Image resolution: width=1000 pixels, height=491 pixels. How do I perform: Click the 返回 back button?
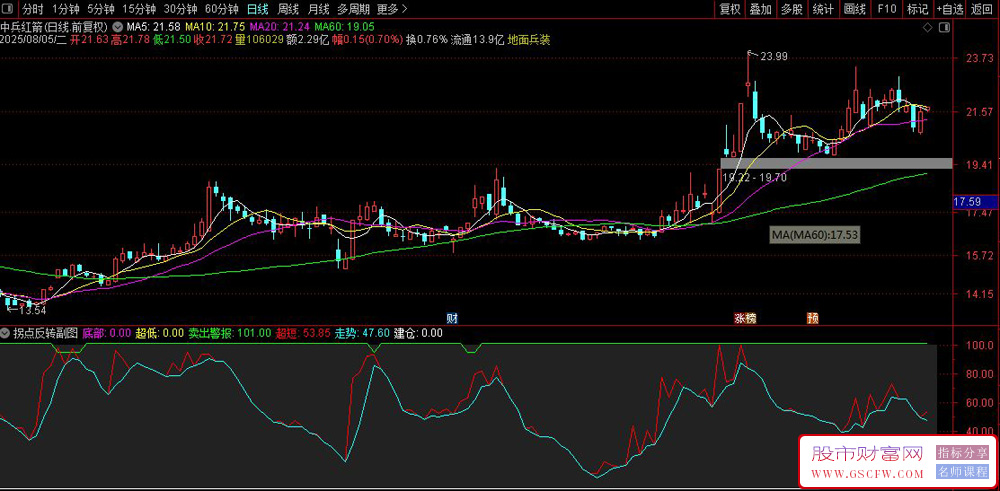(x=983, y=9)
